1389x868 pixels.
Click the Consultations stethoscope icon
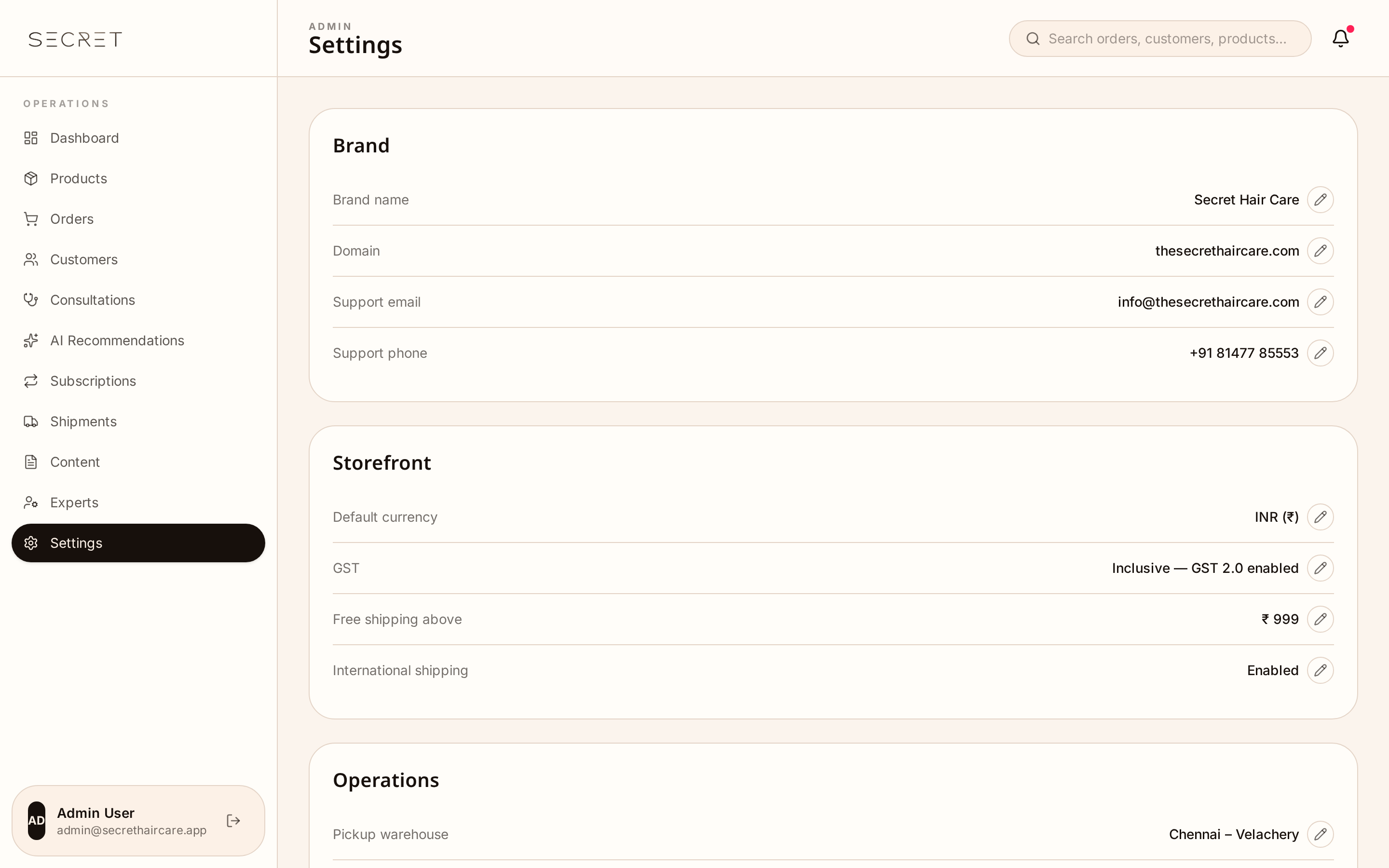(x=31, y=299)
